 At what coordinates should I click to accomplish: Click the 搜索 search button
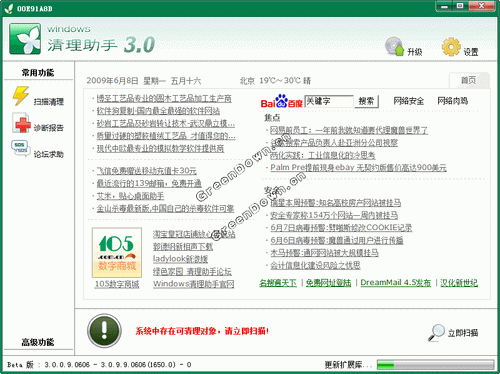(x=366, y=101)
